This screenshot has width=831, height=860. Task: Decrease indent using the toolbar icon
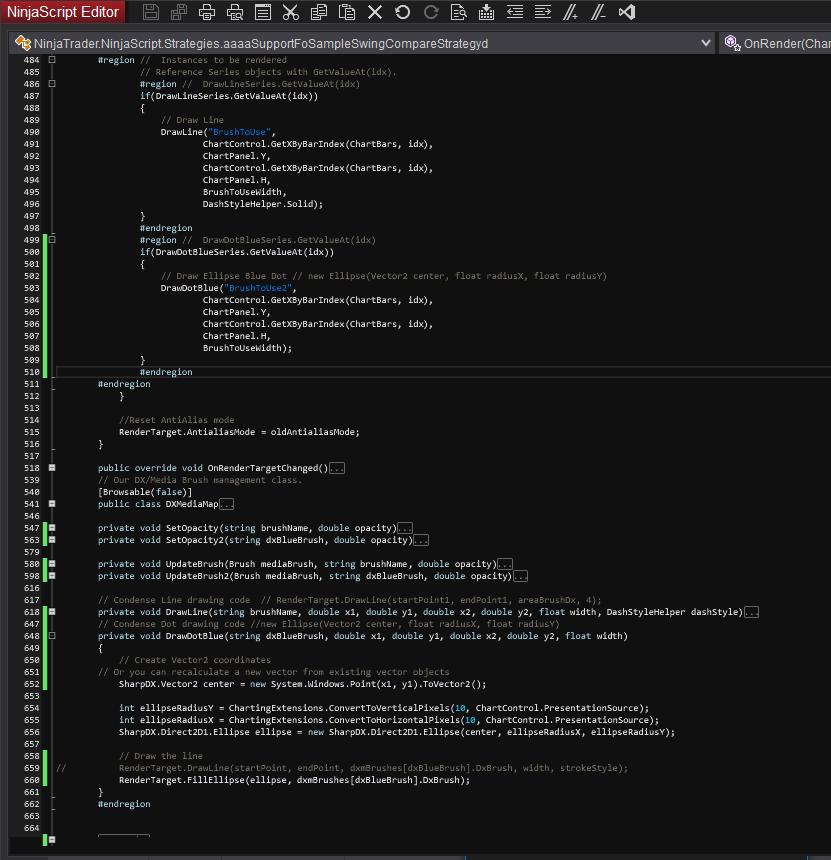[x=514, y=13]
